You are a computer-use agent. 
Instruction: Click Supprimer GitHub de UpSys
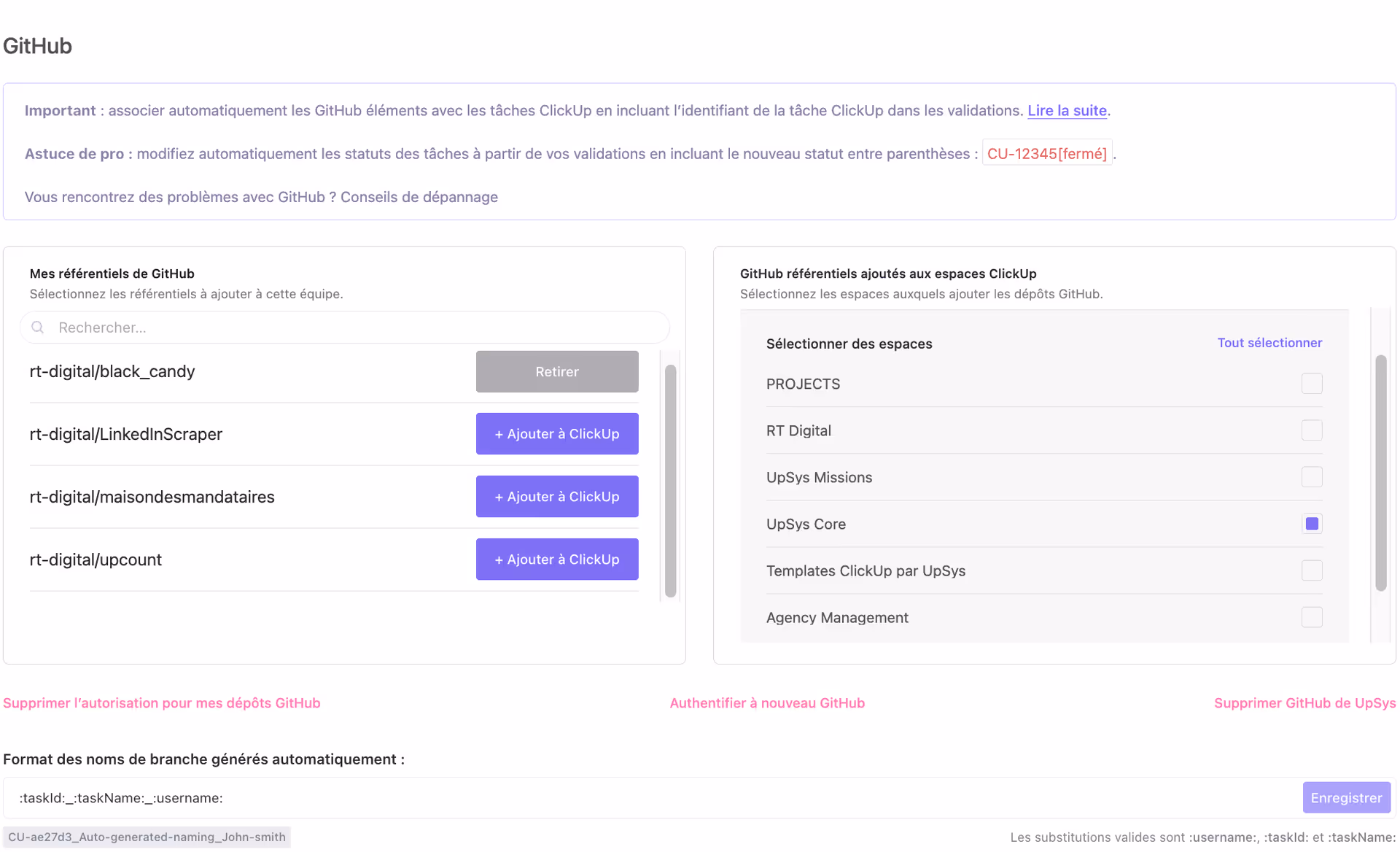pos(1304,702)
